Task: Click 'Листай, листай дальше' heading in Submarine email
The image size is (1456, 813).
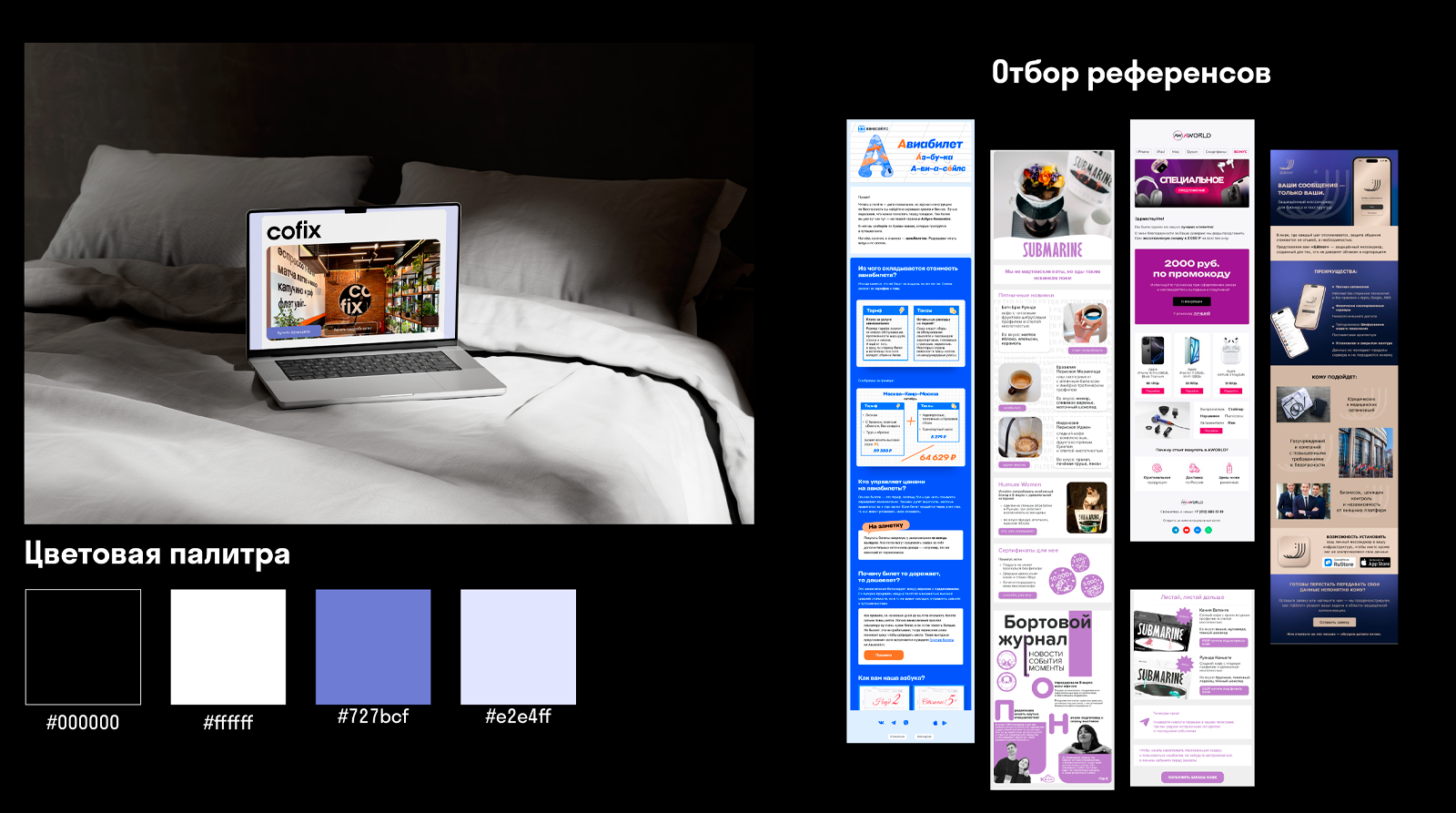Action: click(x=1192, y=597)
